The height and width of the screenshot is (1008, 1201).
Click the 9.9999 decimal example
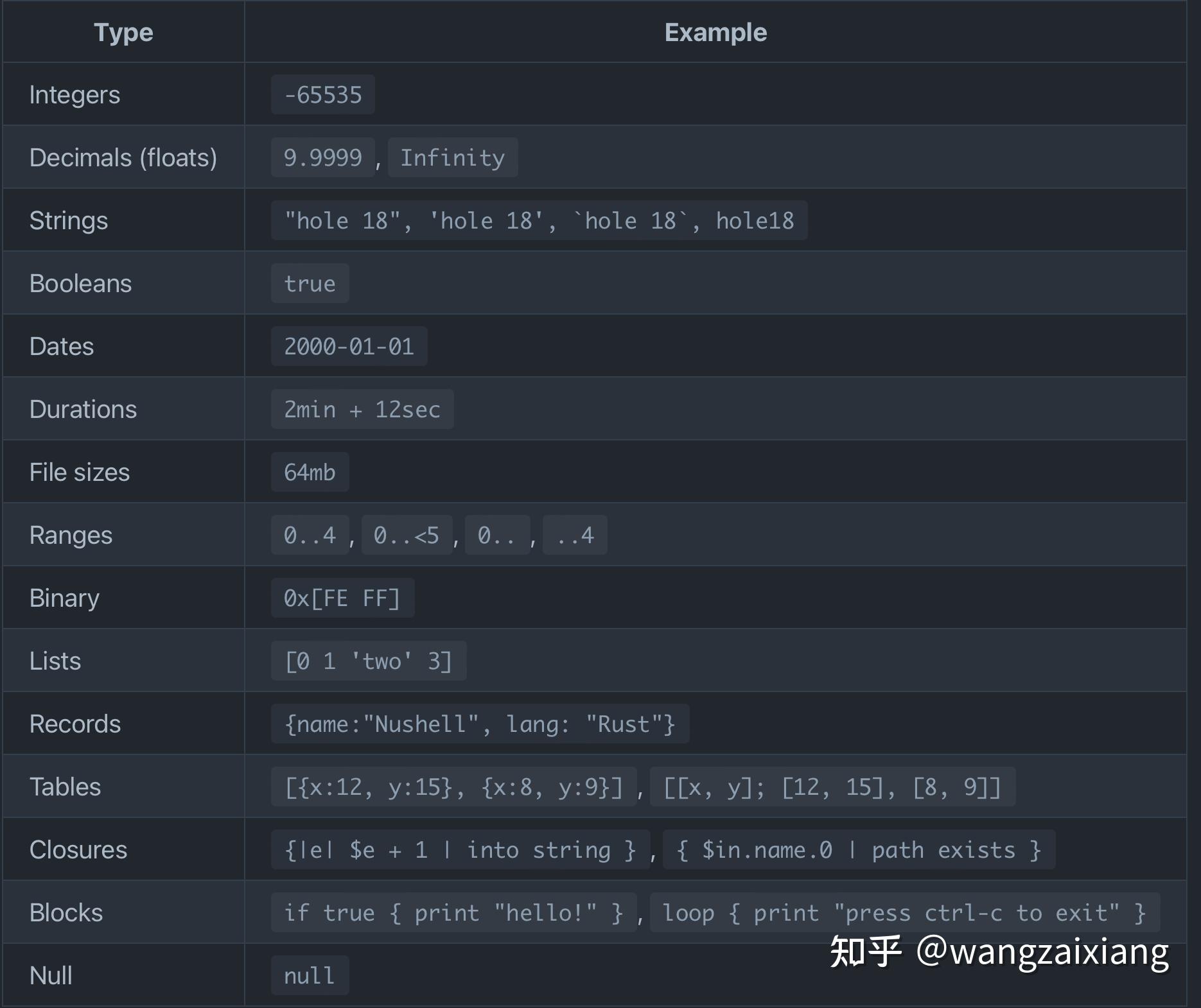(322, 158)
